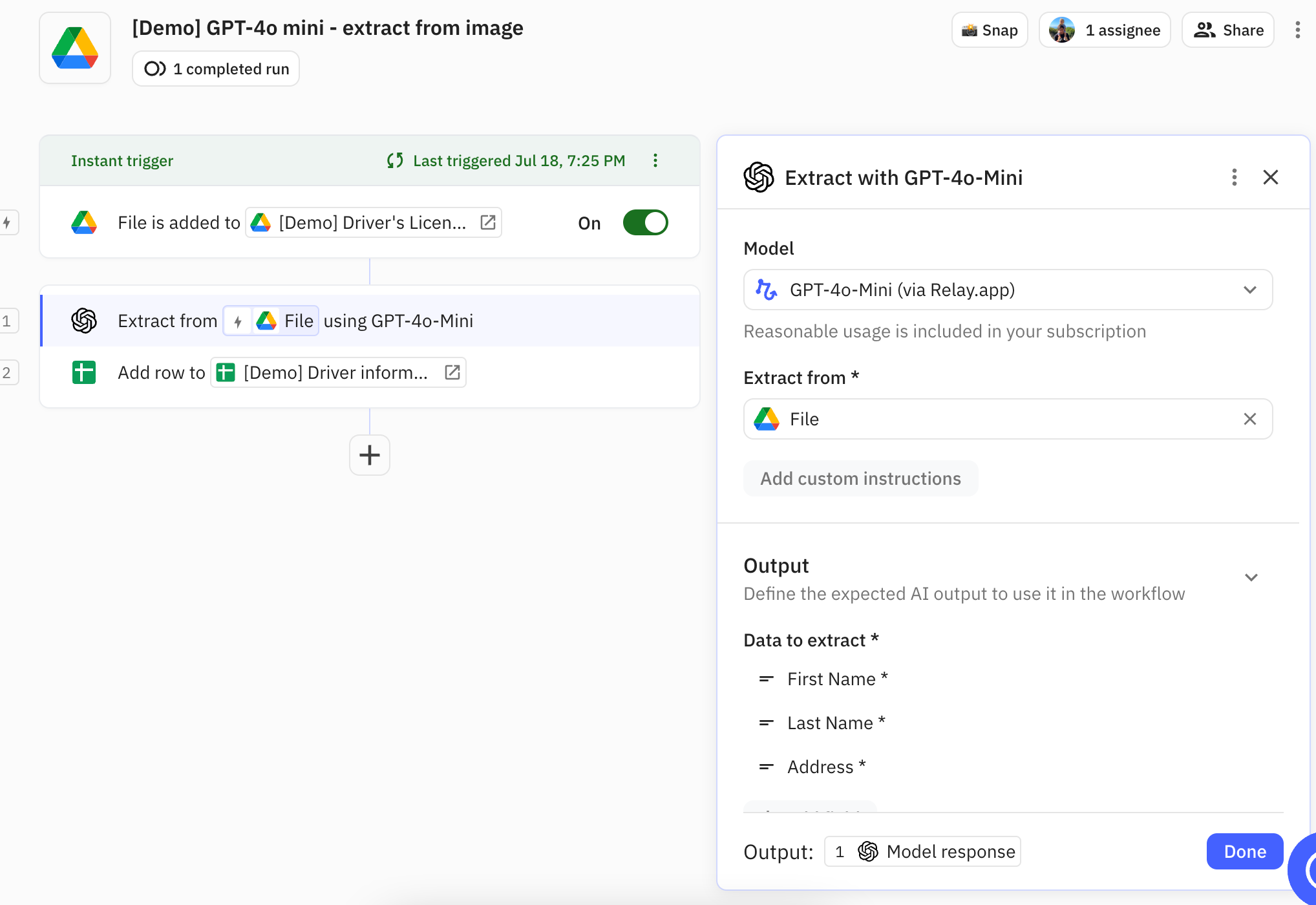This screenshot has width=1316, height=905.
Task: Click the workflow title text
Action: pos(328,28)
